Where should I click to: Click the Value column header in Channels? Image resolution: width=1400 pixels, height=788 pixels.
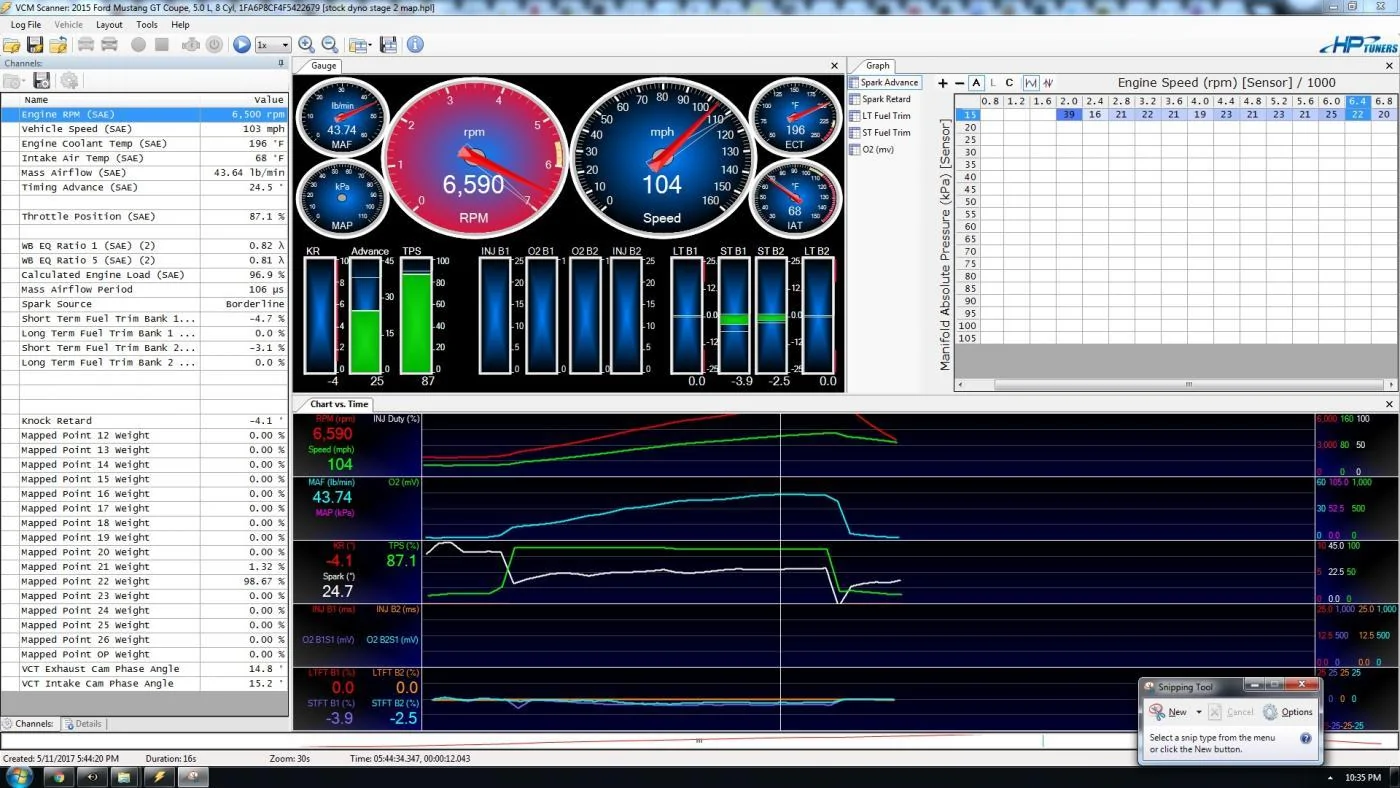click(x=244, y=100)
